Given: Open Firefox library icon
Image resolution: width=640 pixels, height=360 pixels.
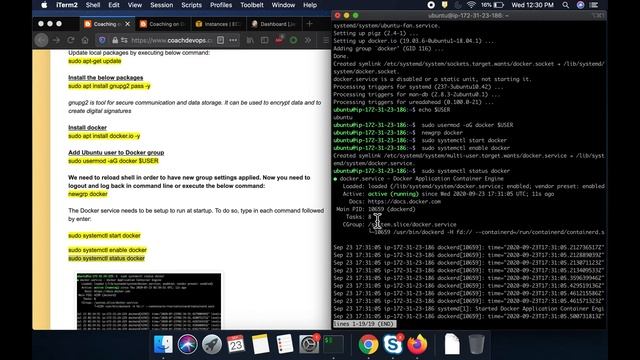Looking at the screenshot, I should (250, 40).
